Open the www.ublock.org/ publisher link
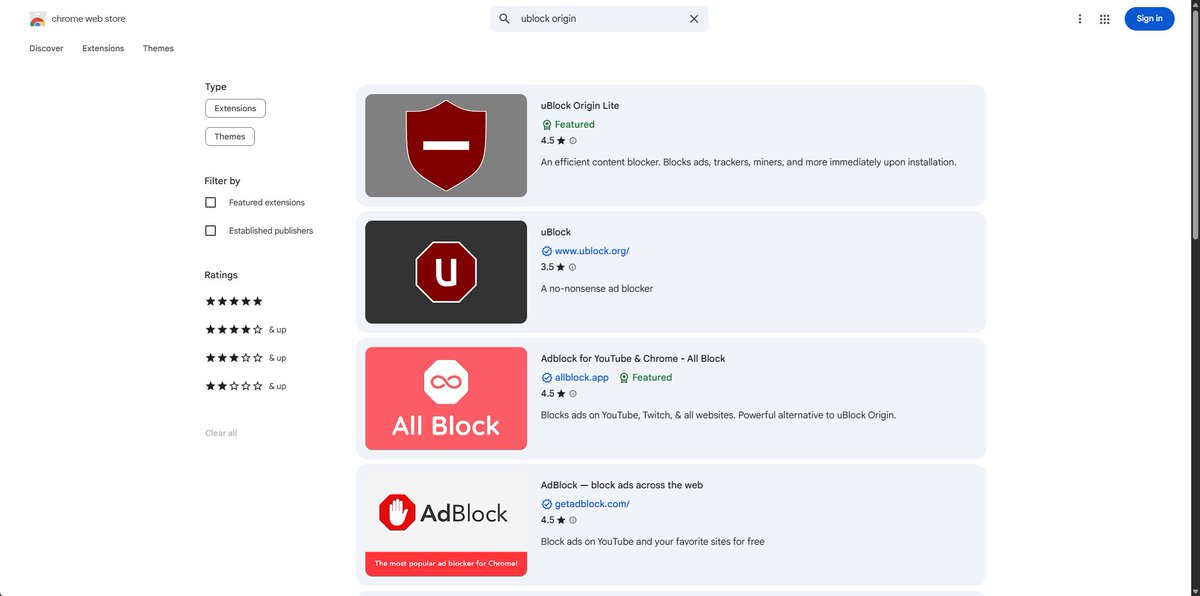The image size is (1200, 596). coord(592,251)
